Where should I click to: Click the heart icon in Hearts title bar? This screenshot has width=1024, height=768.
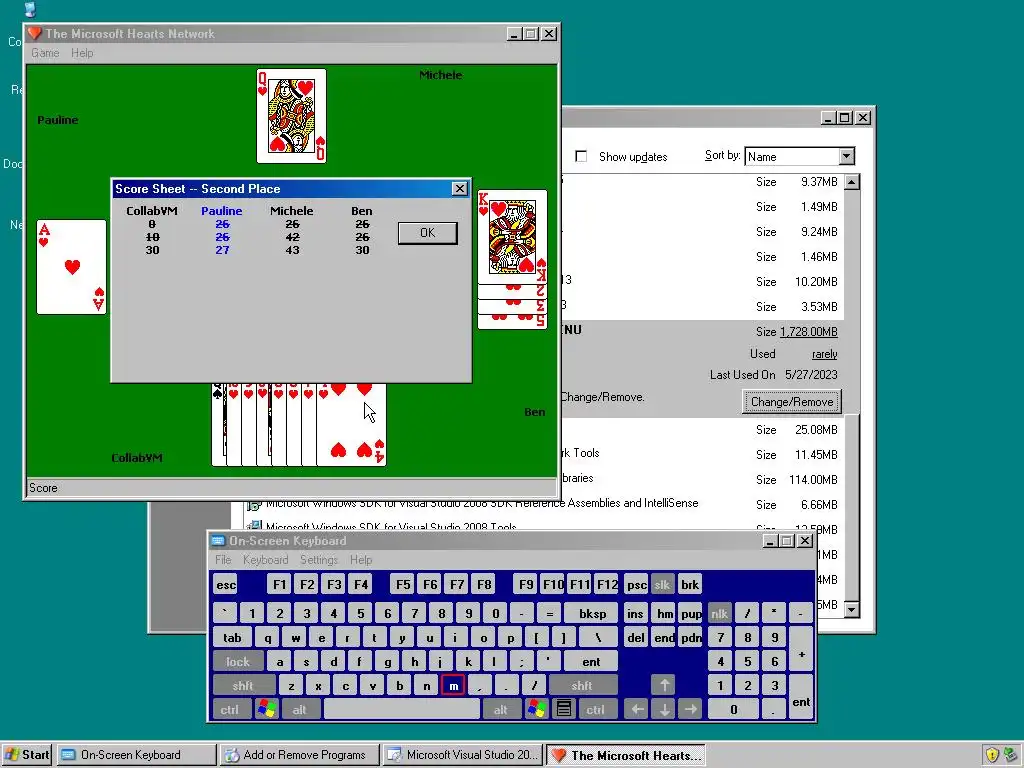click(35, 33)
